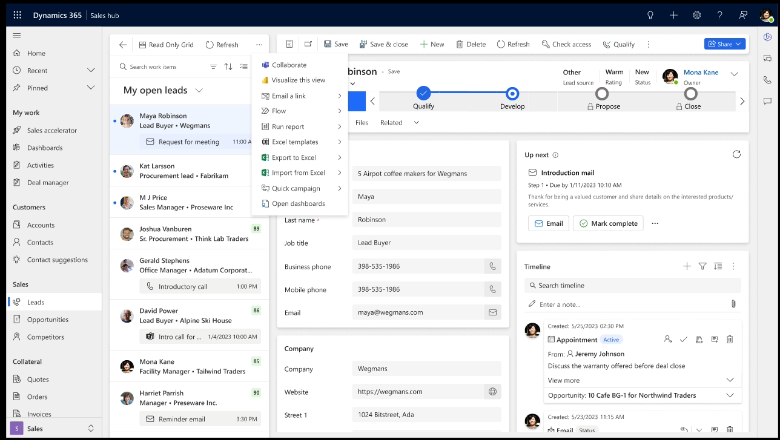Expand the Opportunity 10 Cafe BG-1 row
The image size is (780, 440).
pos(730,396)
